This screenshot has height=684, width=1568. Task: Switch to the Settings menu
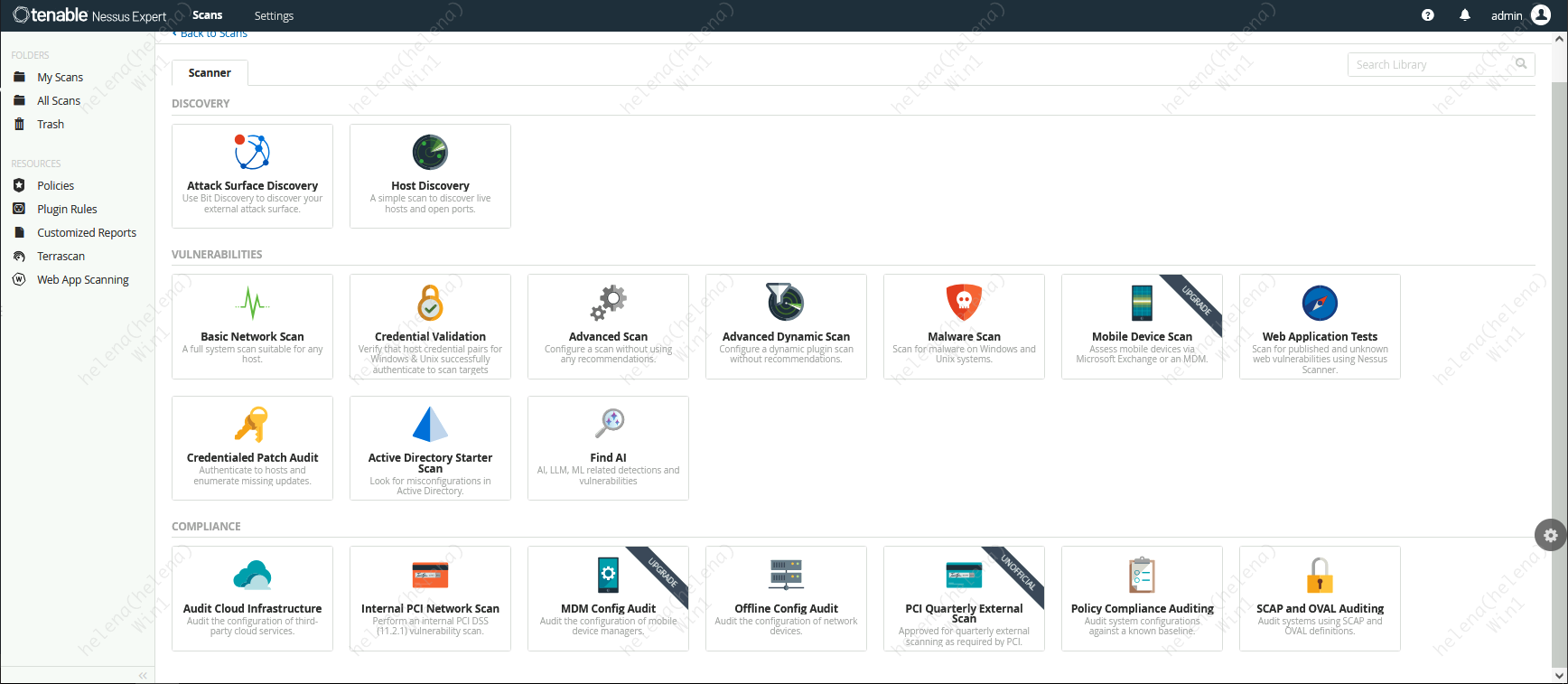click(274, 16)
